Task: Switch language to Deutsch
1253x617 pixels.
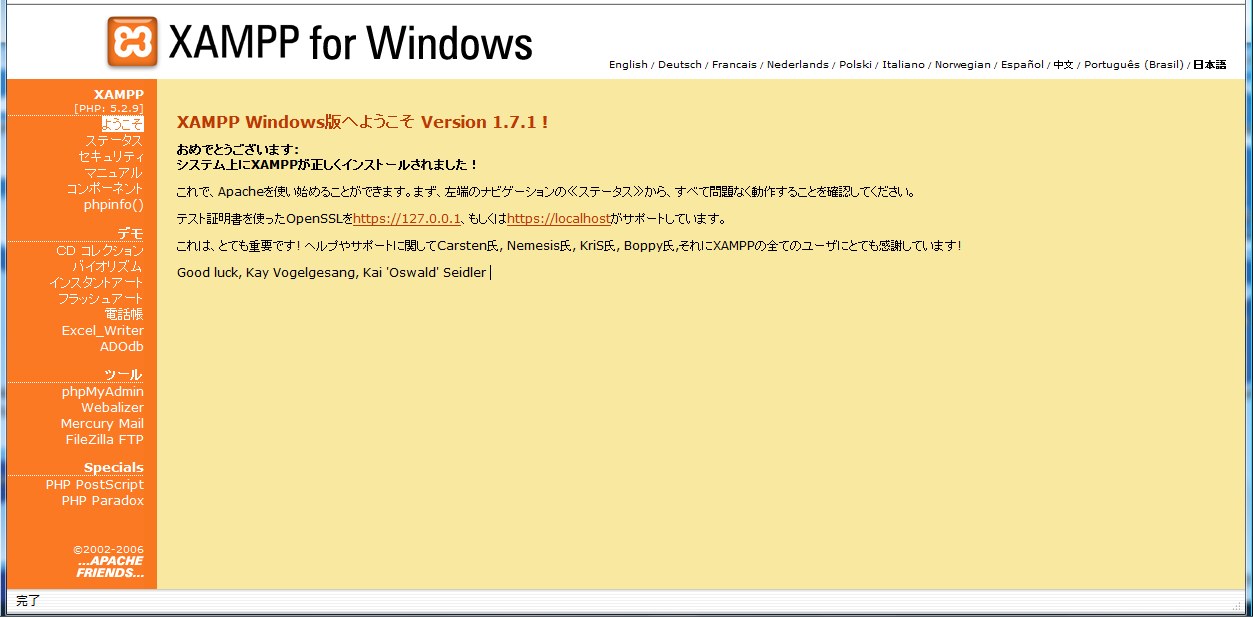Action: click(x=680, y=65)
